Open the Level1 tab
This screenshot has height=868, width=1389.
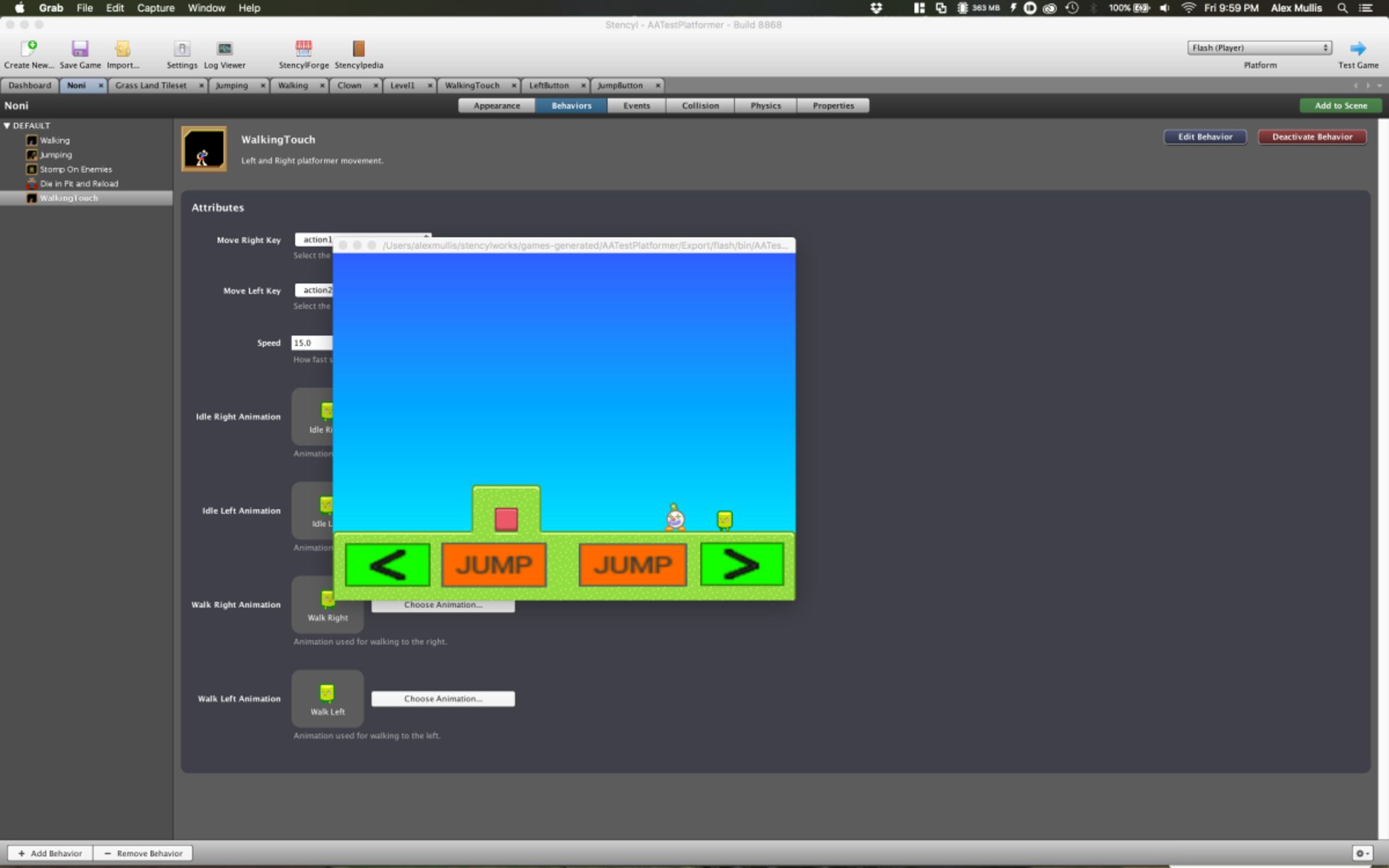coord(402,85)
